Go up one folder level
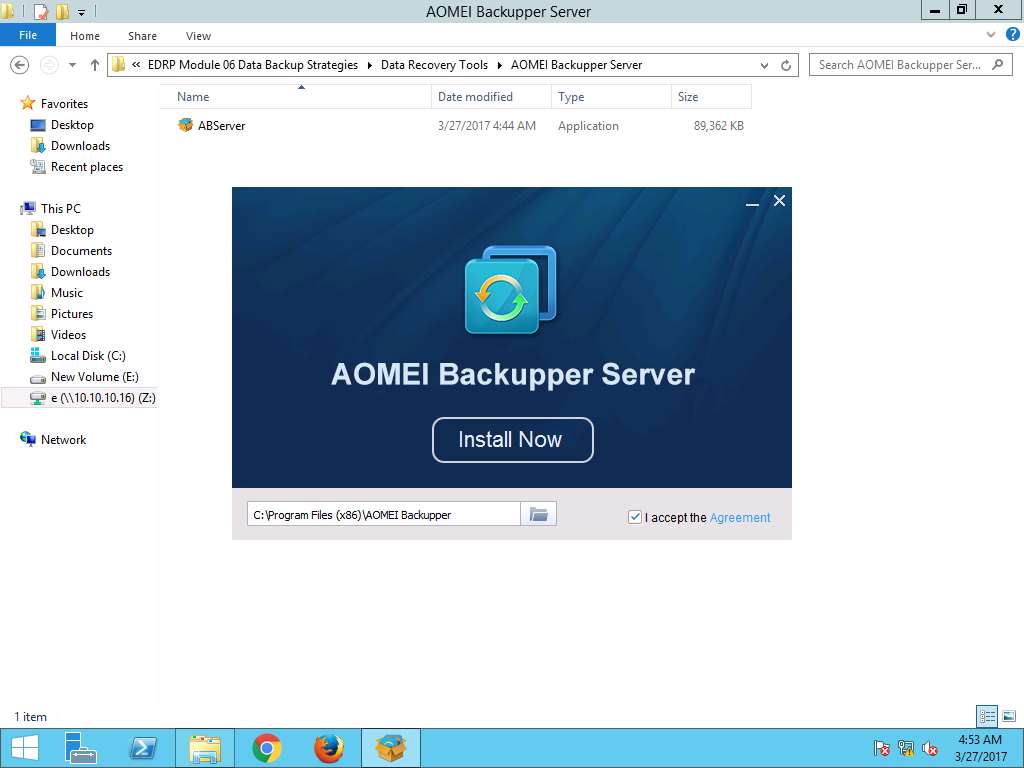Screen dimensions: 1024x768 coord(95,65)
